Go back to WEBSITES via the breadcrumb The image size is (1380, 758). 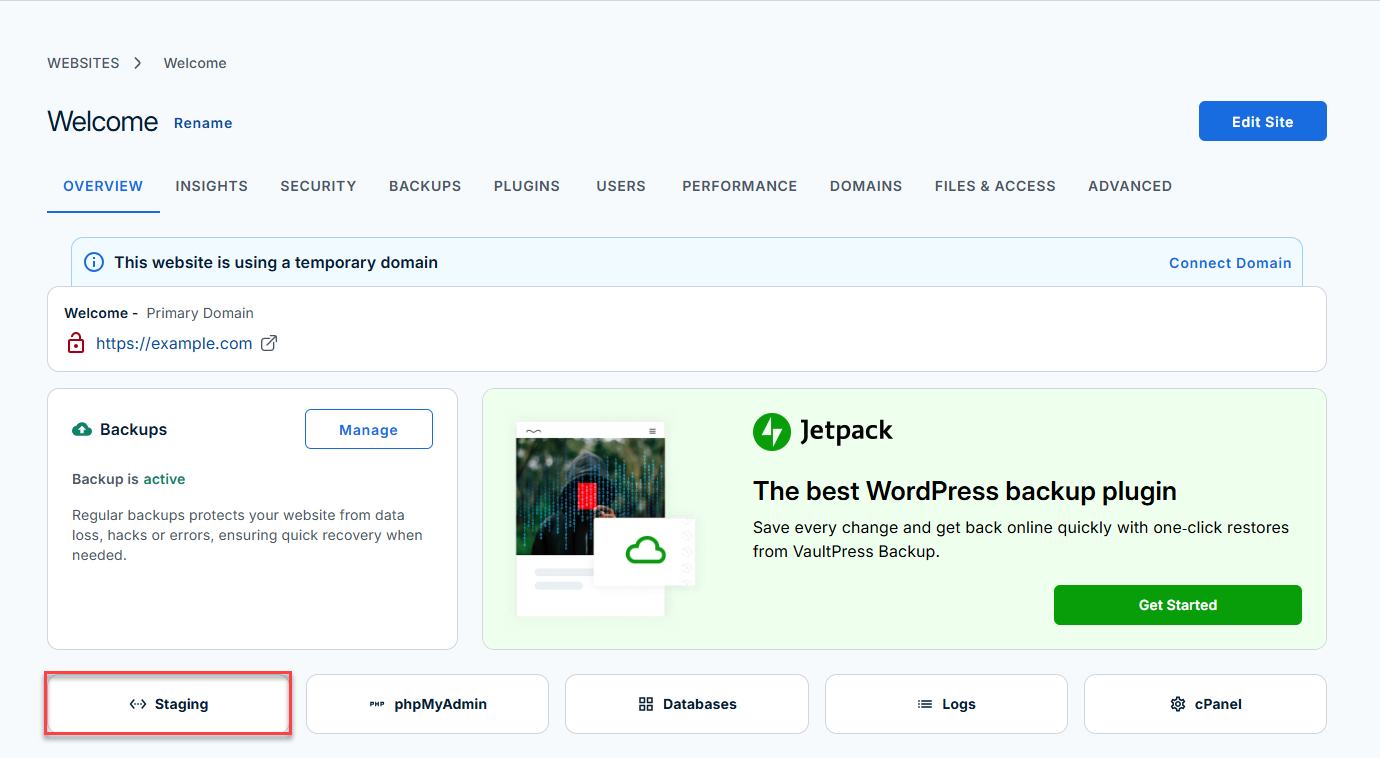[83, 63]
